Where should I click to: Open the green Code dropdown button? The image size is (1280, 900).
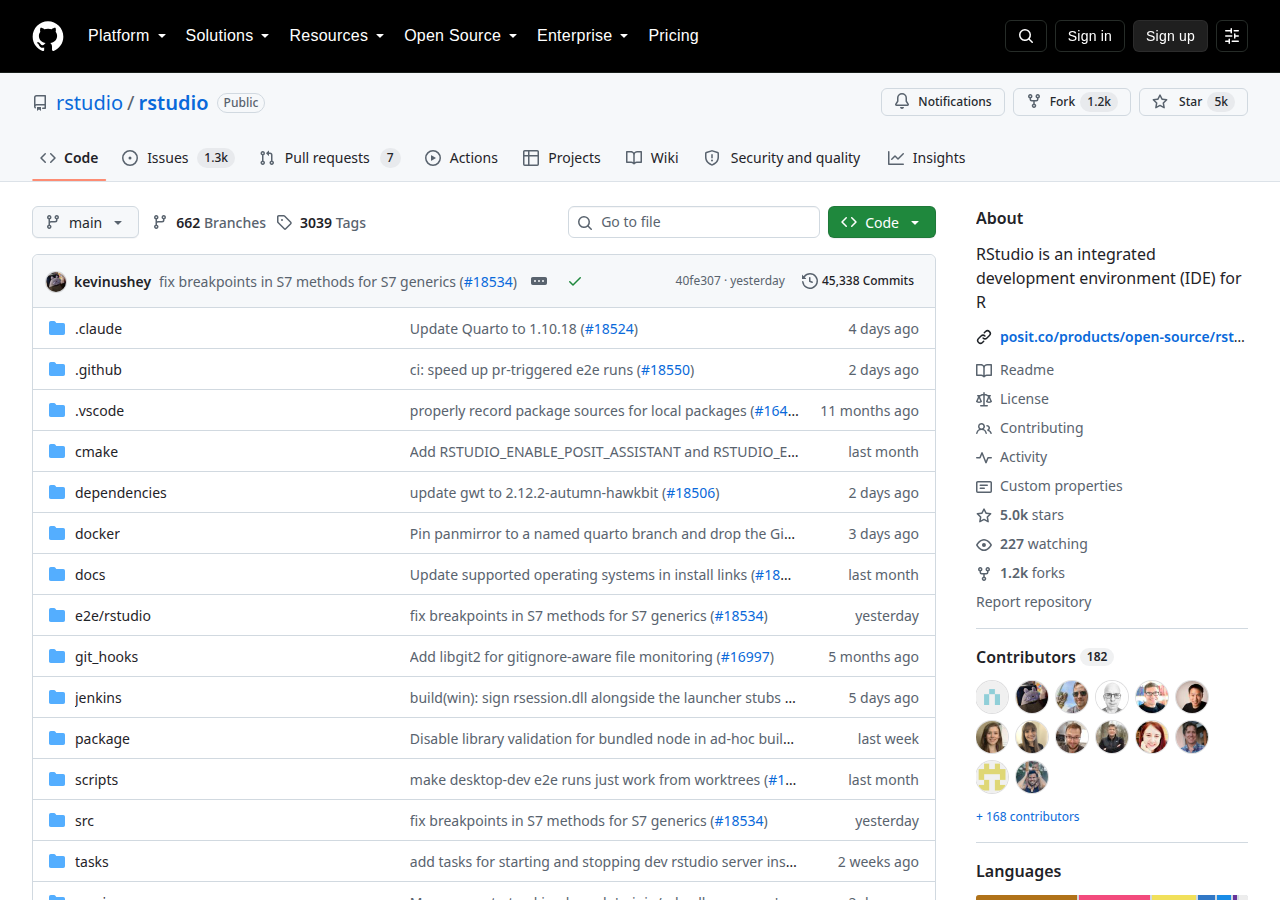click(882, 223)
